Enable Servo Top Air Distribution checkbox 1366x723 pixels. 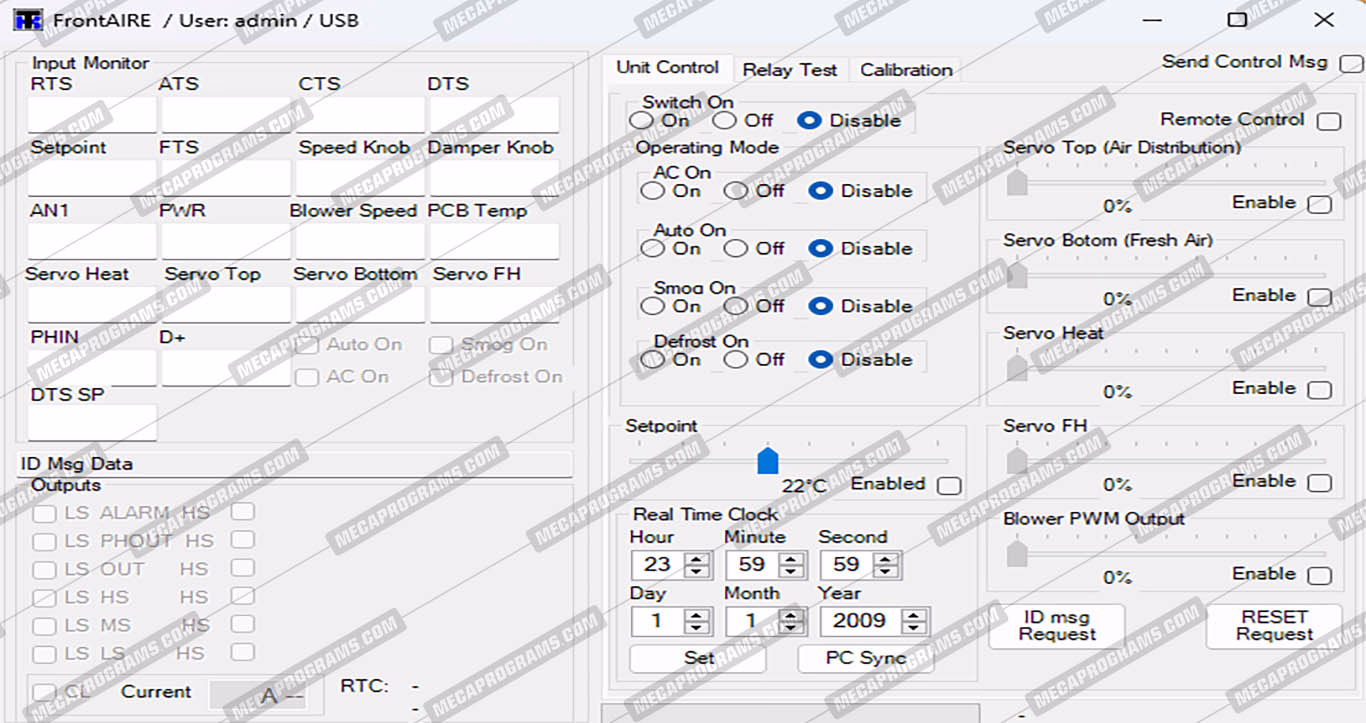coord(1319,204)
